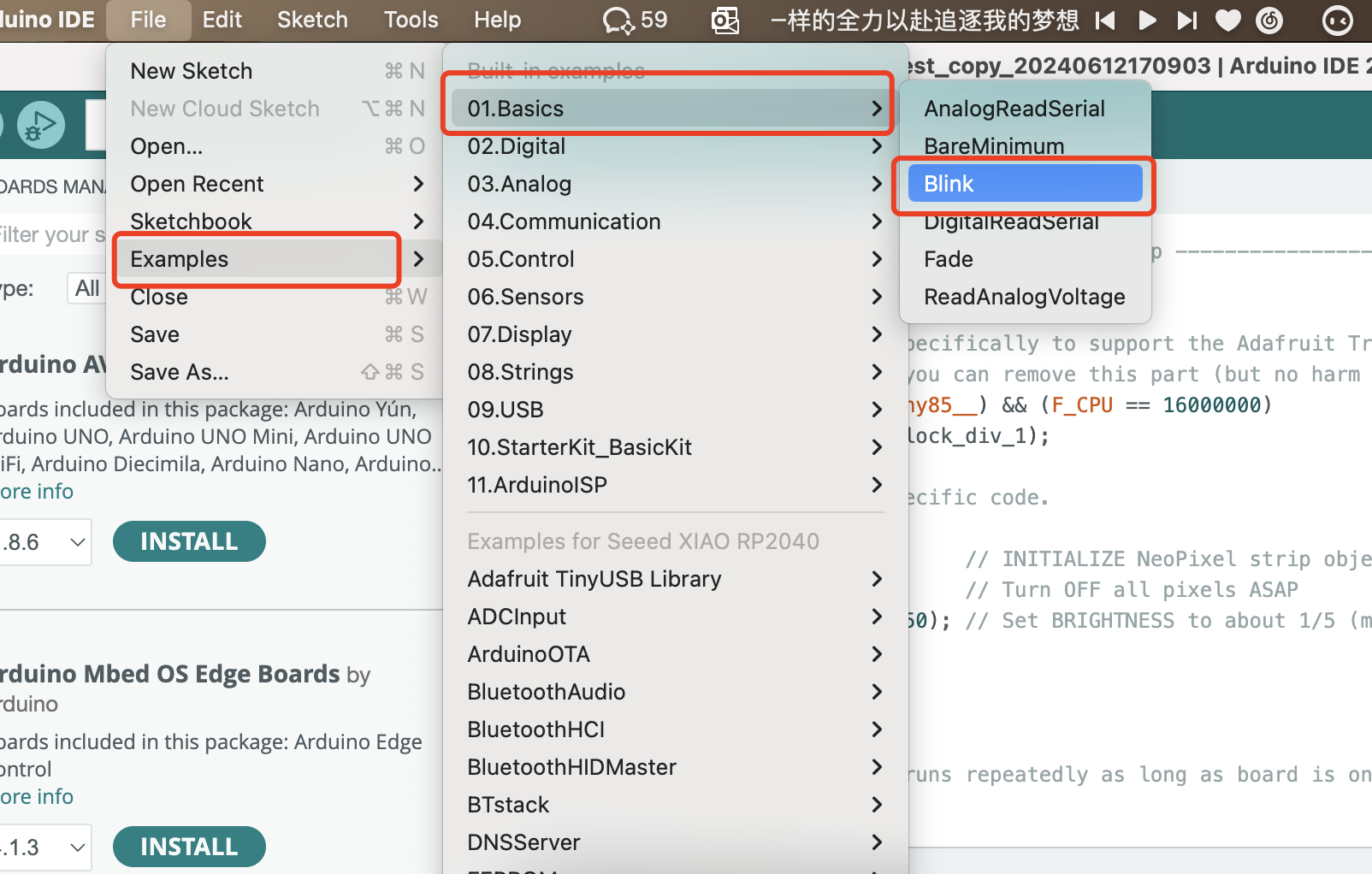This screenshot has width=1372, height=874.
Task: Open BluetoothHIDMaster examples submenu
Action: pyautogui.click(x=675, y=767)
